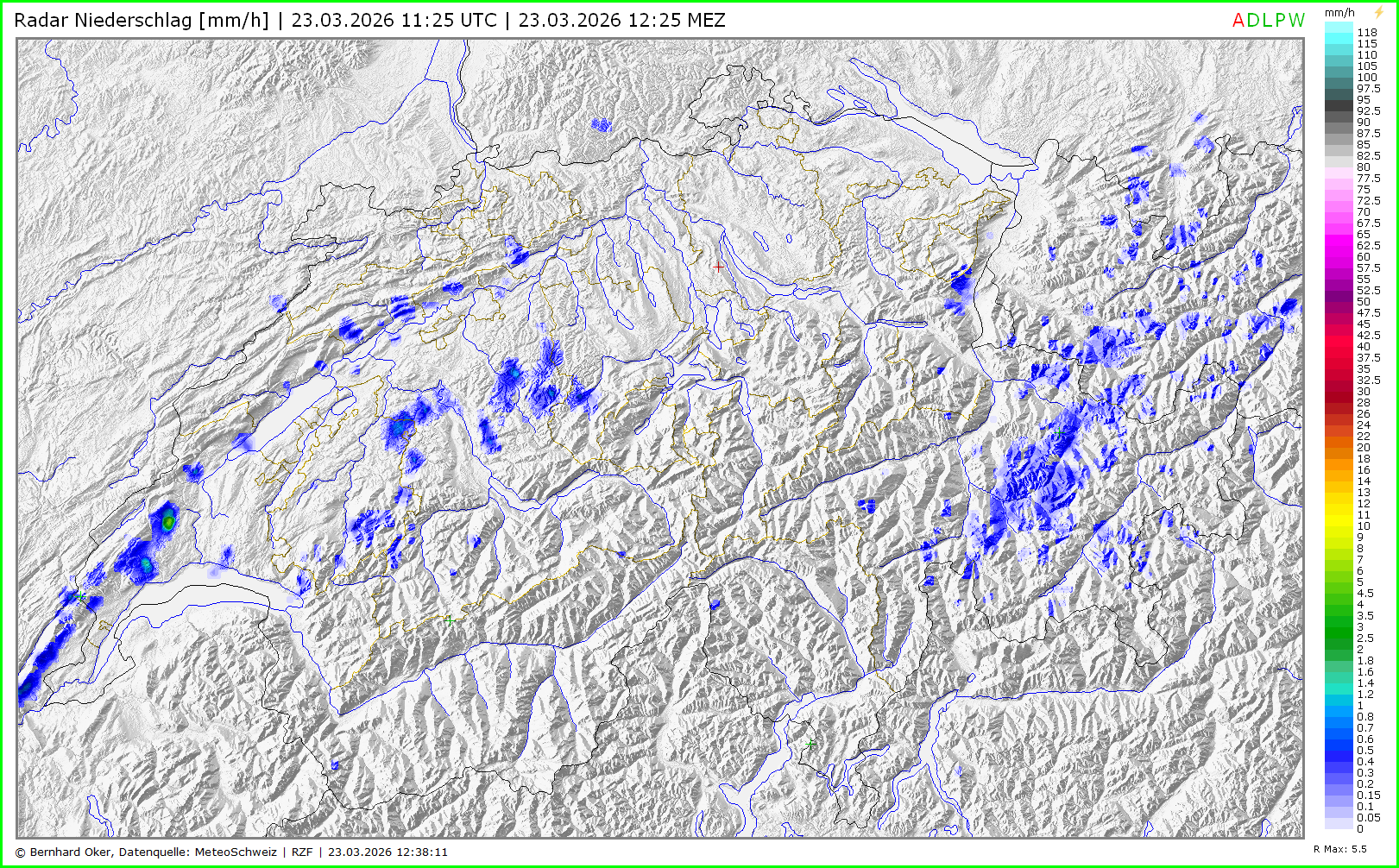The image size is (1399, 868).
Task: Select the orange 16 mm/h legend swatch
Action: click(1339, 469)
